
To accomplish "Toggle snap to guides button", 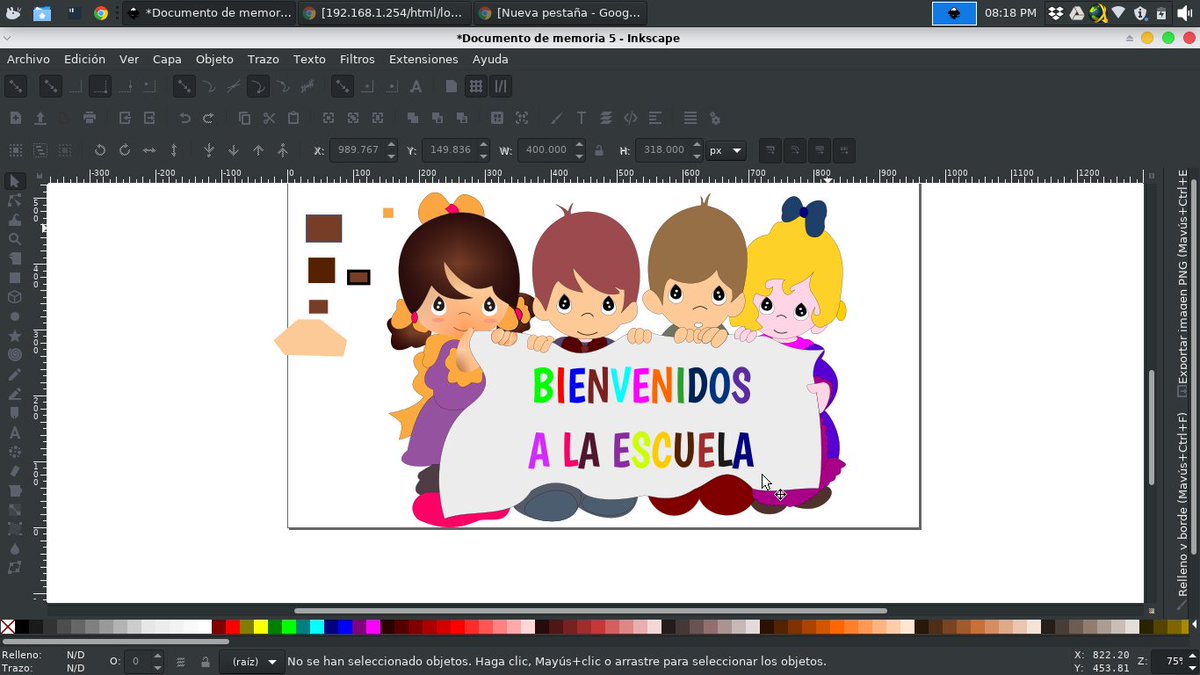I will (x=501, y=87).
